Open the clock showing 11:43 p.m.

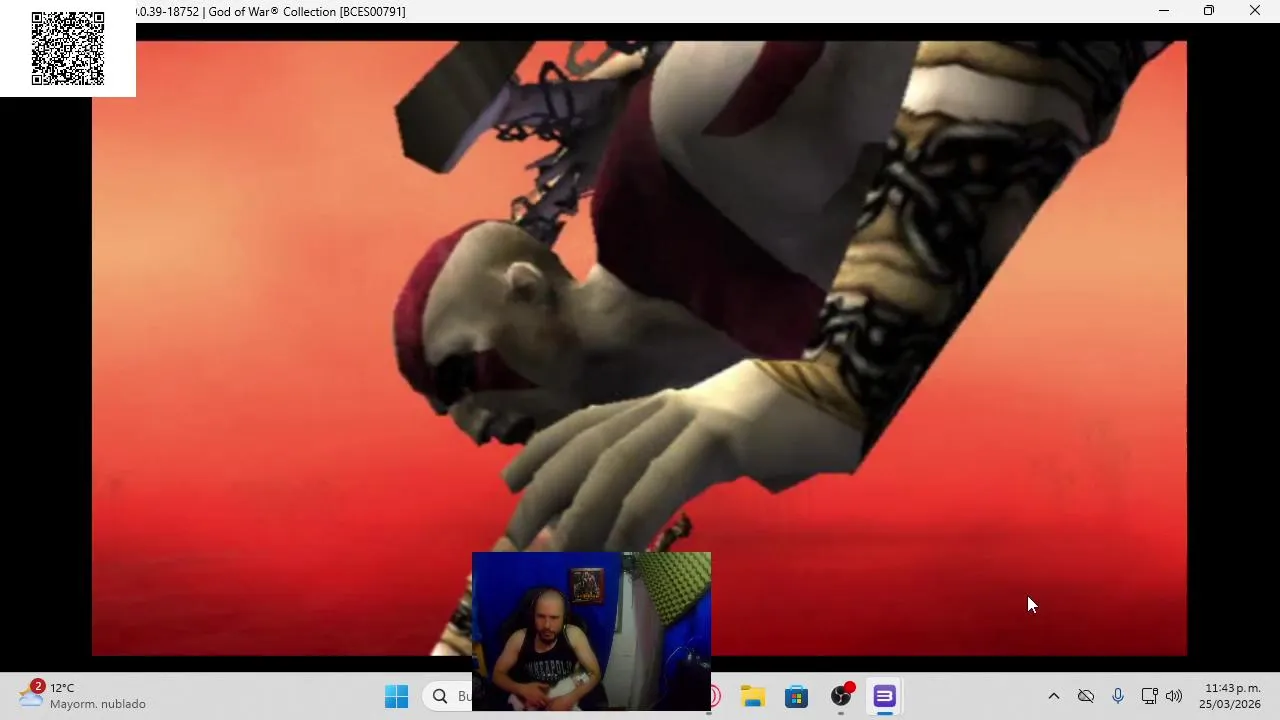[x=1232, y=696]
